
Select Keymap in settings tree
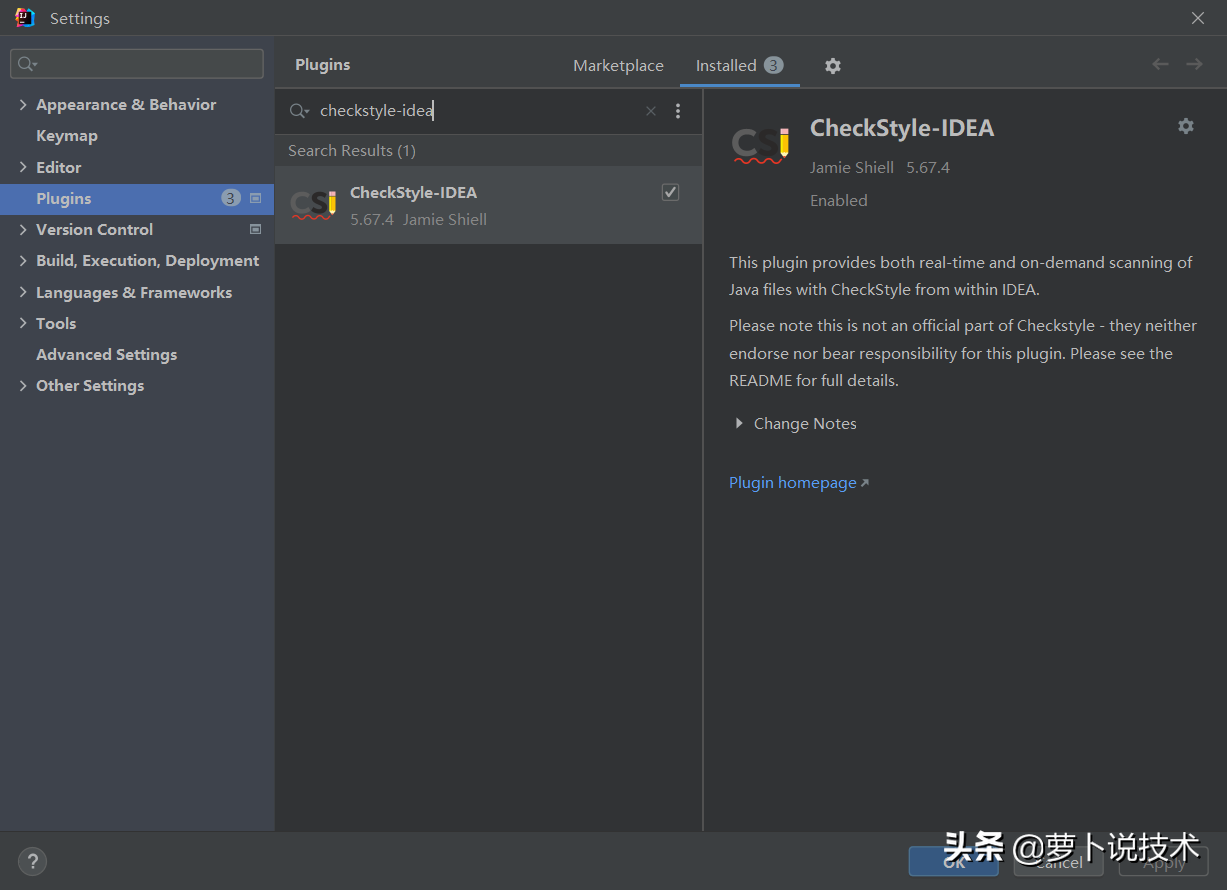67,136
